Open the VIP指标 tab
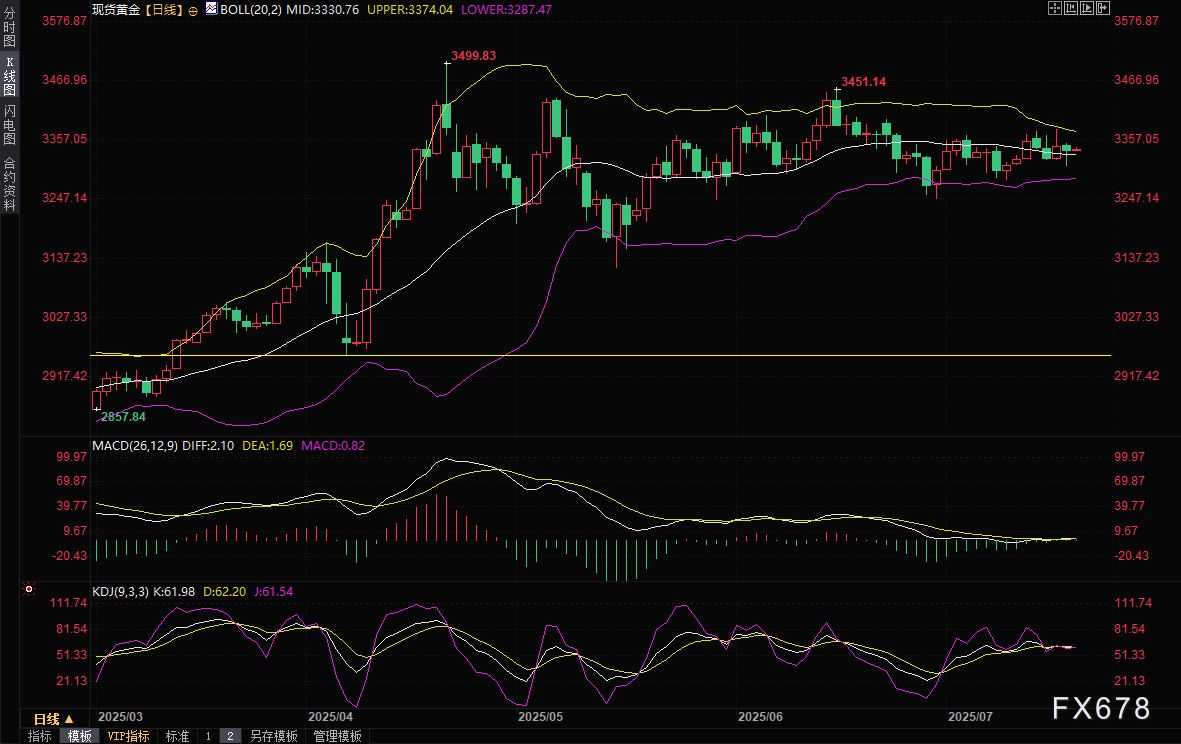Image resolution: width=1181 pixels, height=744 pixels. [129, 736]
